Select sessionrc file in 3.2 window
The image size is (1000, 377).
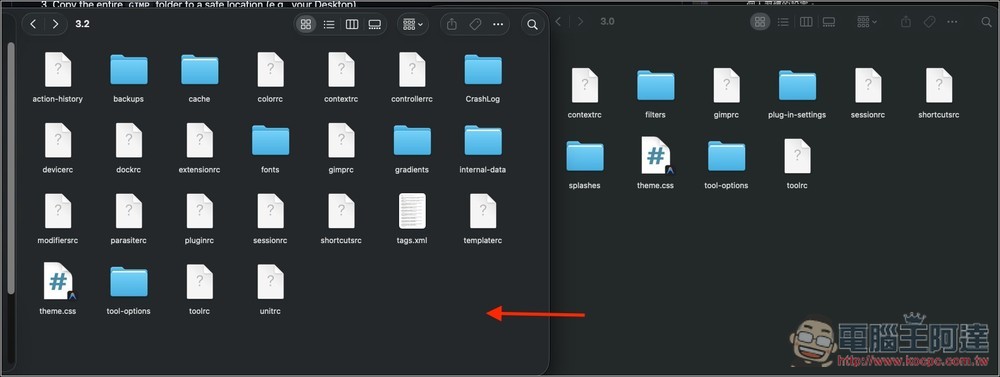click(270, 218)
